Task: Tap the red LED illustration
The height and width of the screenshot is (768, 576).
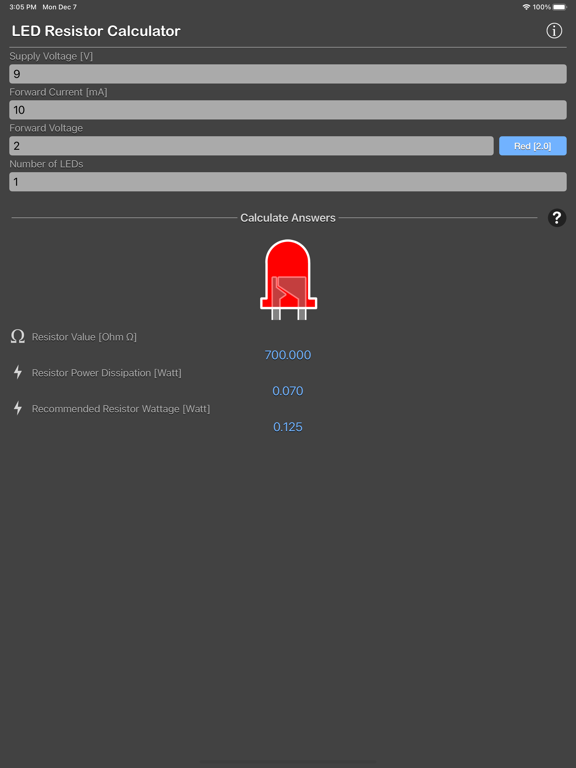Action: pyautogui.click(x=288, y=280)
